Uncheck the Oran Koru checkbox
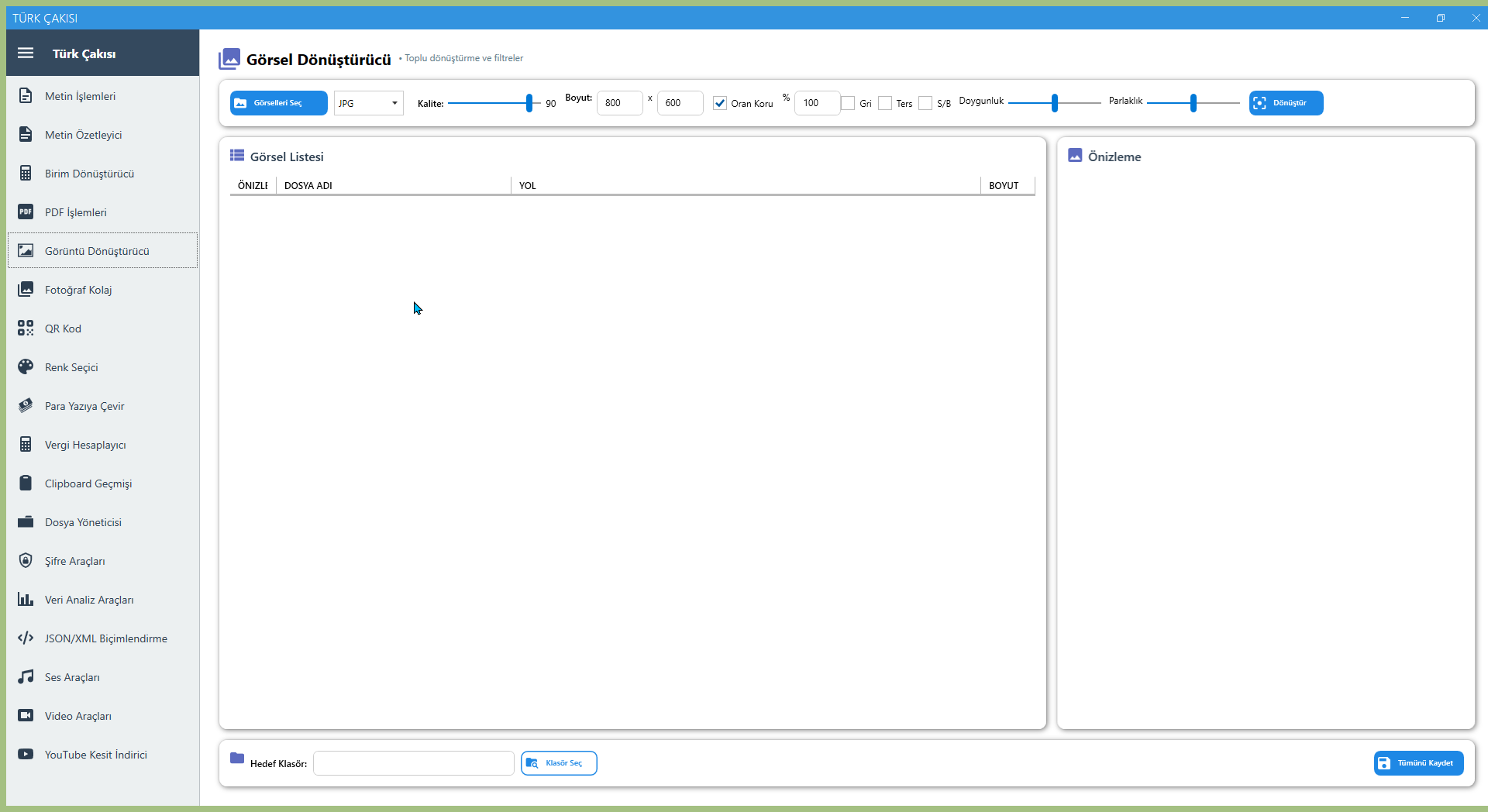 click(720, 103)
